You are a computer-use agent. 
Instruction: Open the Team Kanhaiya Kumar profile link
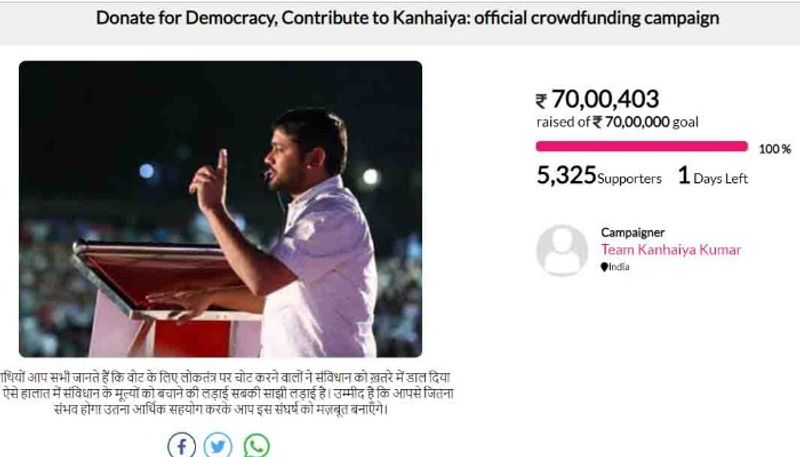671,250
